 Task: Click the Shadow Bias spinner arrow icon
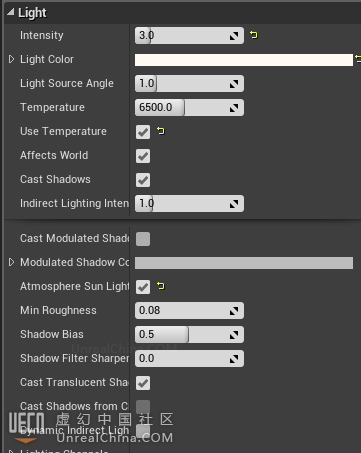234,335
